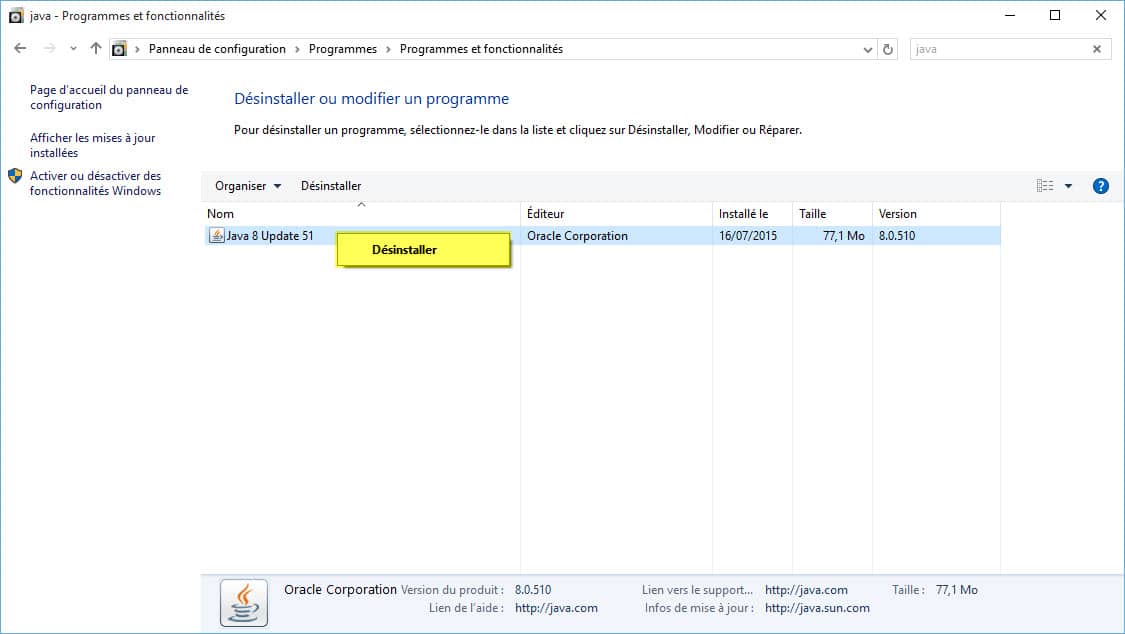Open Activer ou désactiver des fonctionnalités Windows
Screen dimensions: 1125x634
(95, 183)
